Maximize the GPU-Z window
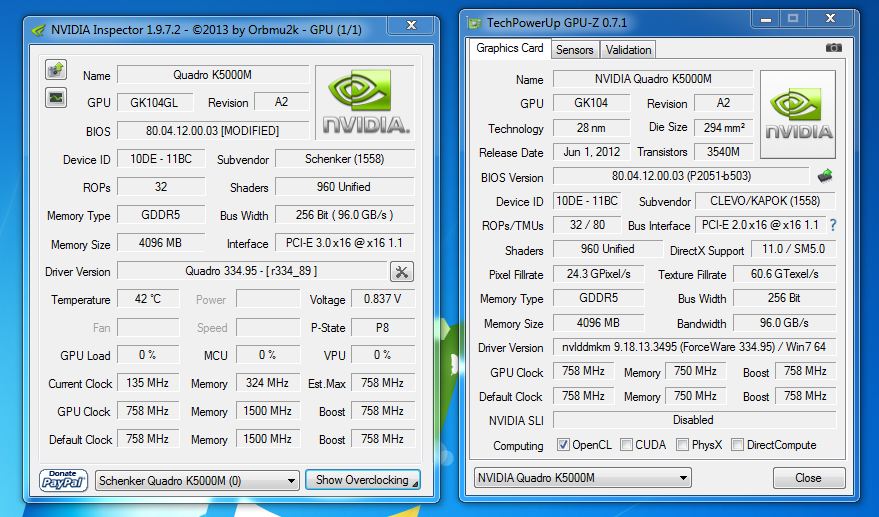Viewport: 879px width, 517px height. click(x=793, y=19)
